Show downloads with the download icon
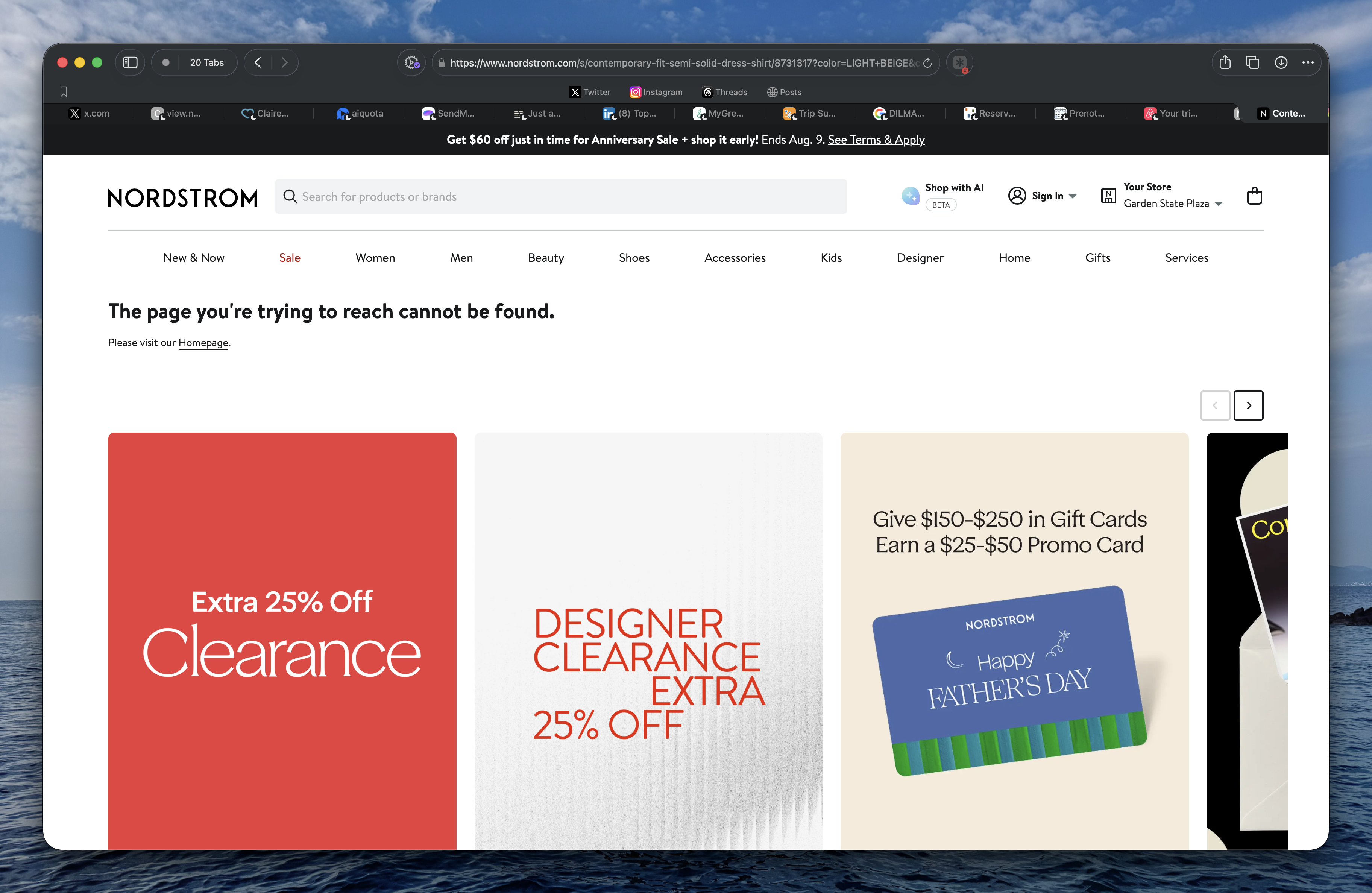 (1281, 62)
